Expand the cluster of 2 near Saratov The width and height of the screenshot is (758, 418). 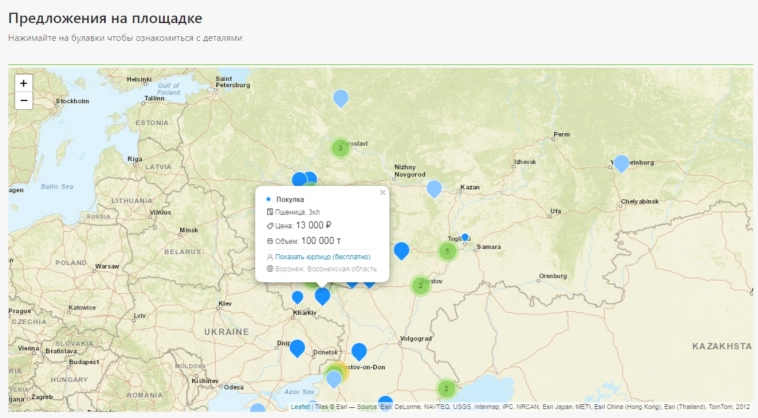point(420,286)
